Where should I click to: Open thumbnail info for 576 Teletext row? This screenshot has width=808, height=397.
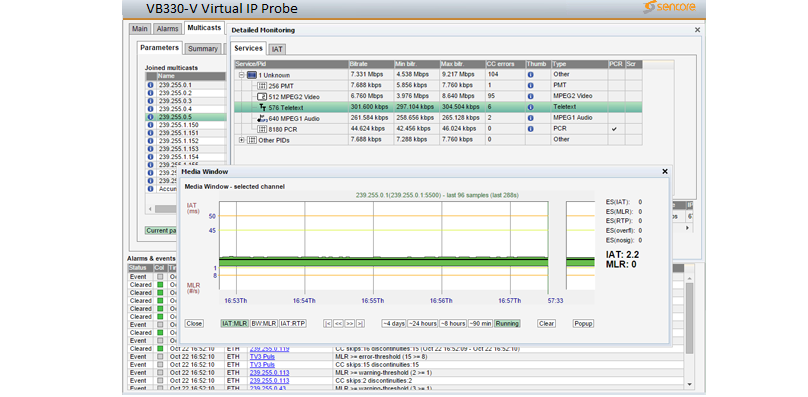[x=531, y=107]
